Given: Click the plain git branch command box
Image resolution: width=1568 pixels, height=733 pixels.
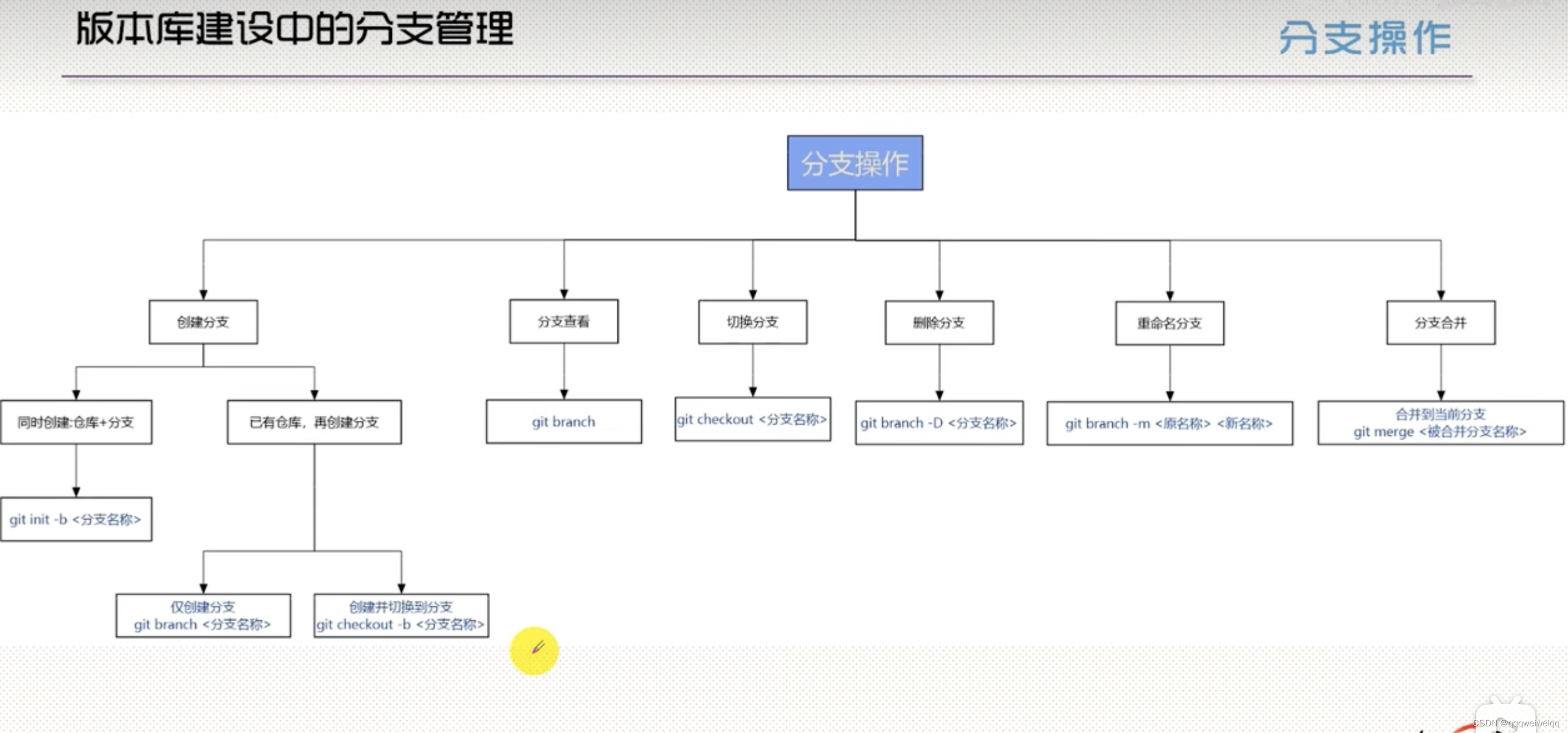Looking at the screenshot, I should point(564,421).
